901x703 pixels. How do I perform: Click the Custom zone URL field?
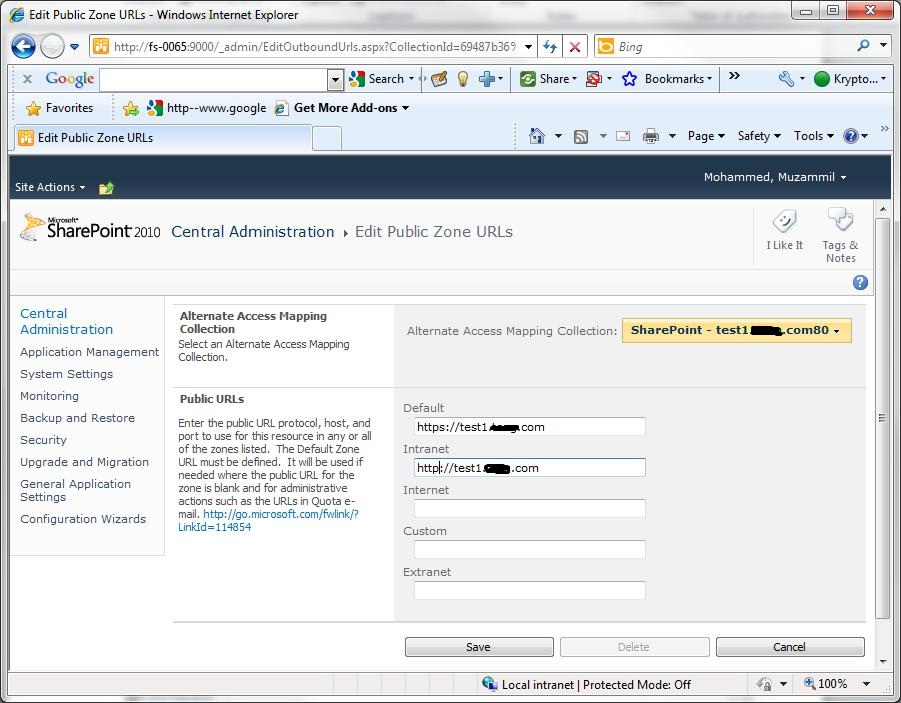[529, 550]
